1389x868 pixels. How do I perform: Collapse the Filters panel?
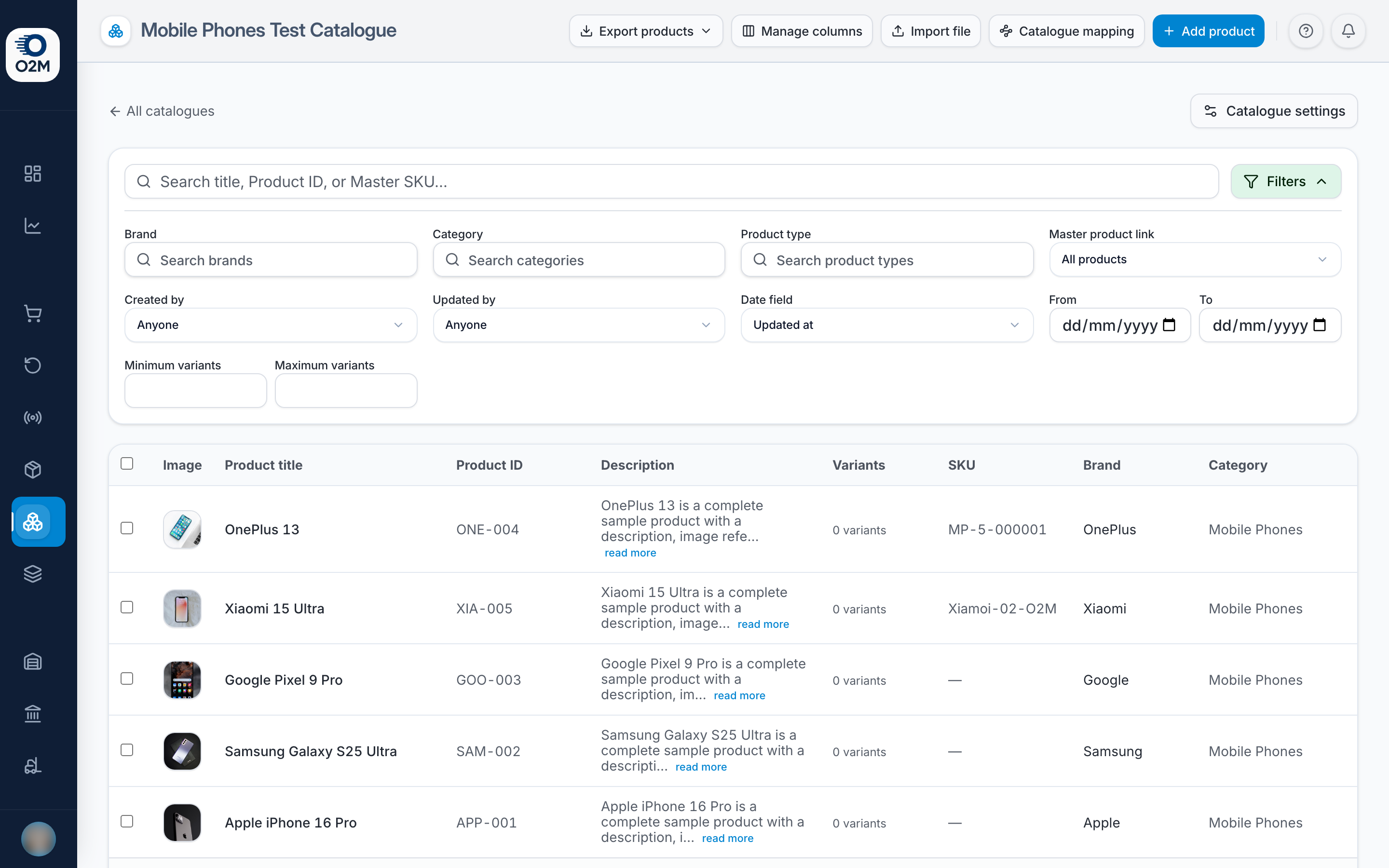click(1286, 181)
